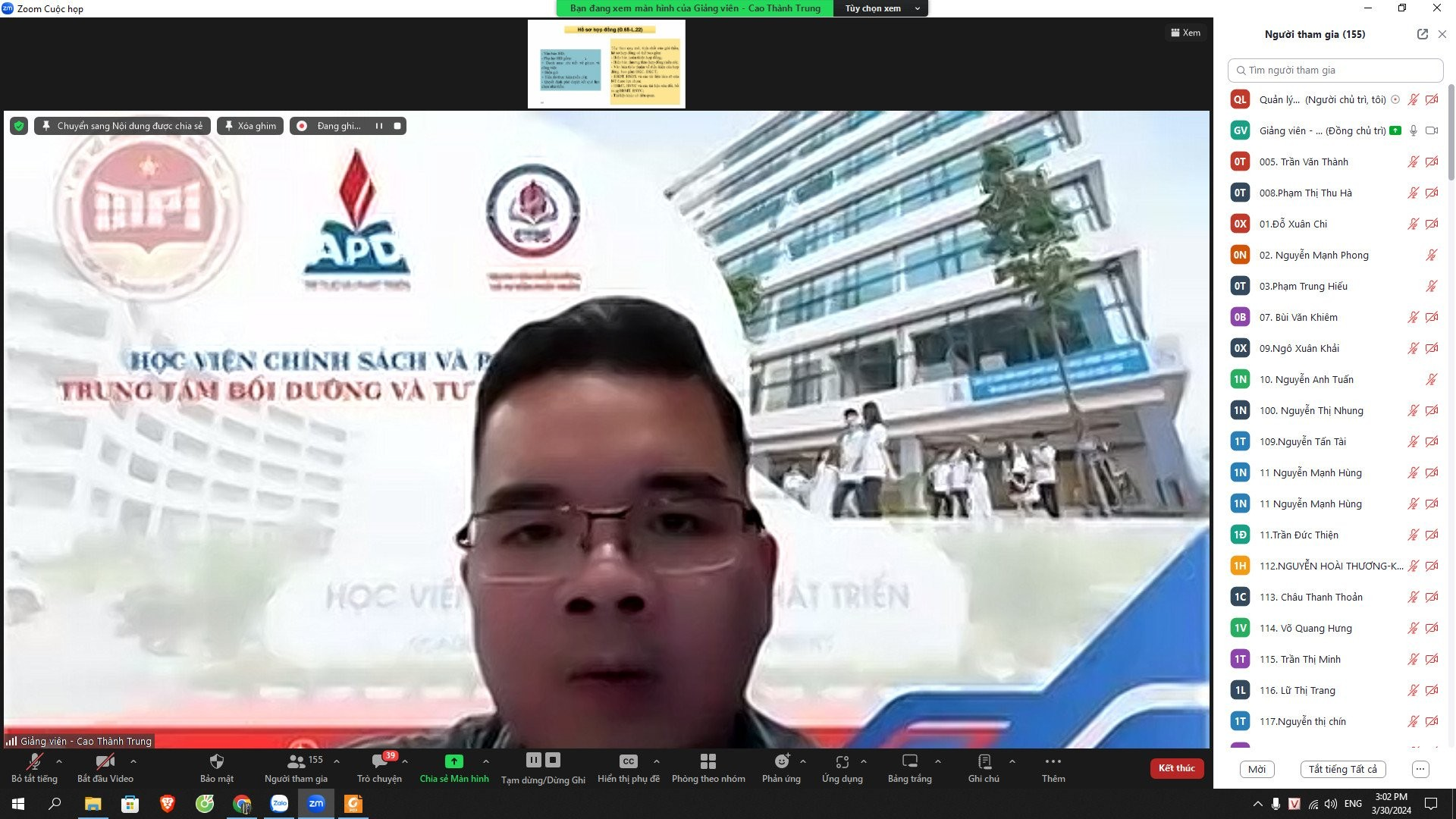Unmute microphone with Bỏ tắt tiếng
This screenshot has height=819, width=1456.
[x=34, y=761]
